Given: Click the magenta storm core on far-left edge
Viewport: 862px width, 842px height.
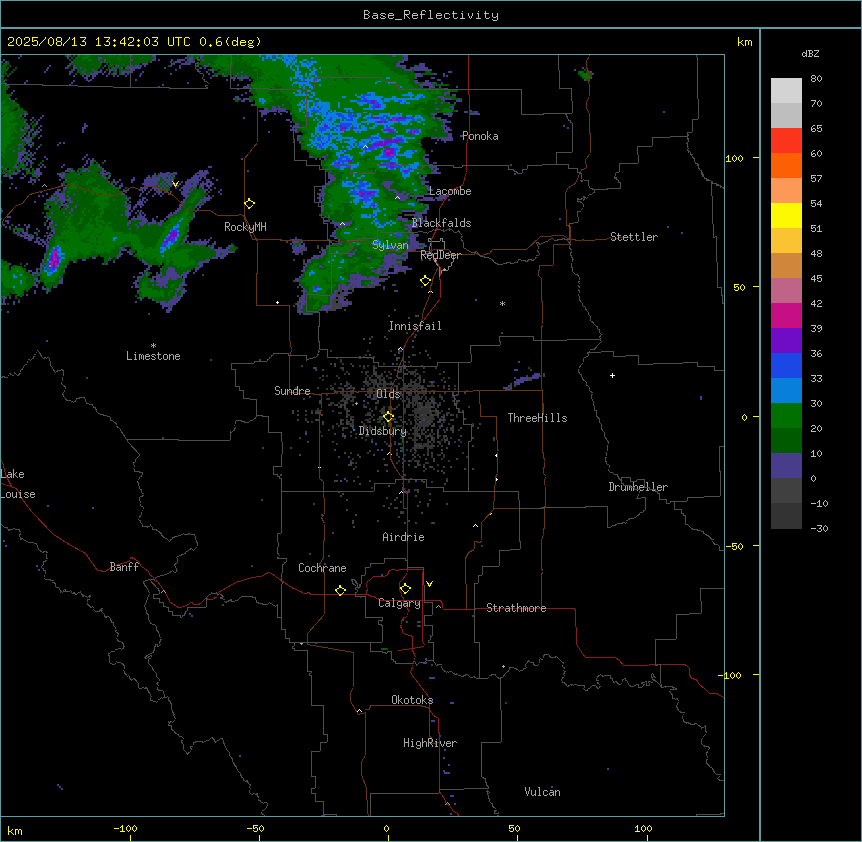Looking at the screenshot, I should [53, 259].
